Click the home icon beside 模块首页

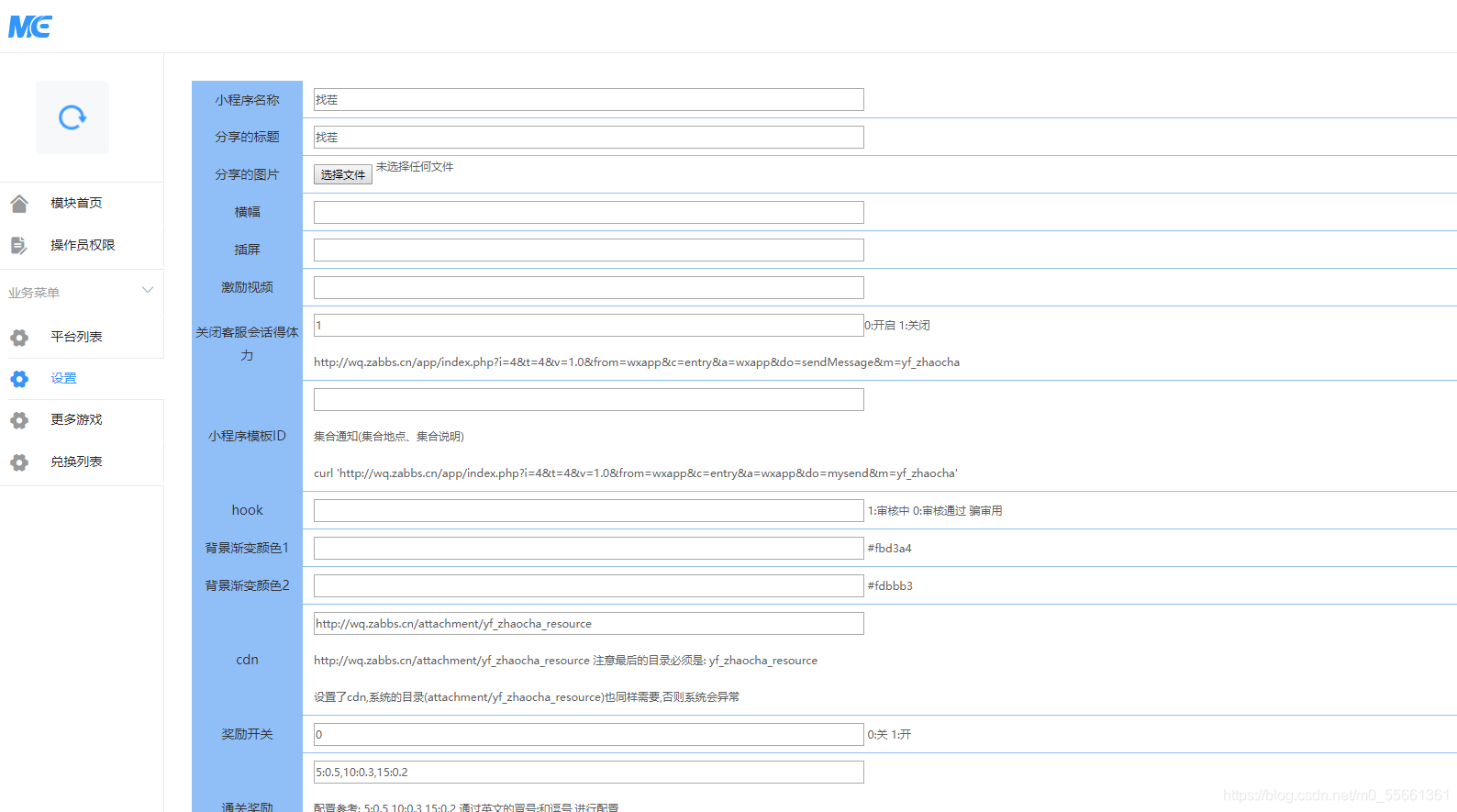(19, 204)
